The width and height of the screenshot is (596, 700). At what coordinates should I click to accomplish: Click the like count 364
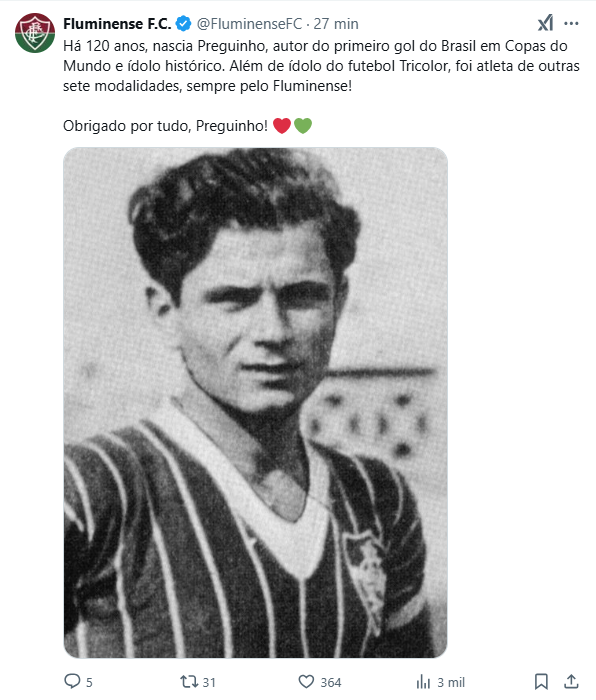pos(331,683)
